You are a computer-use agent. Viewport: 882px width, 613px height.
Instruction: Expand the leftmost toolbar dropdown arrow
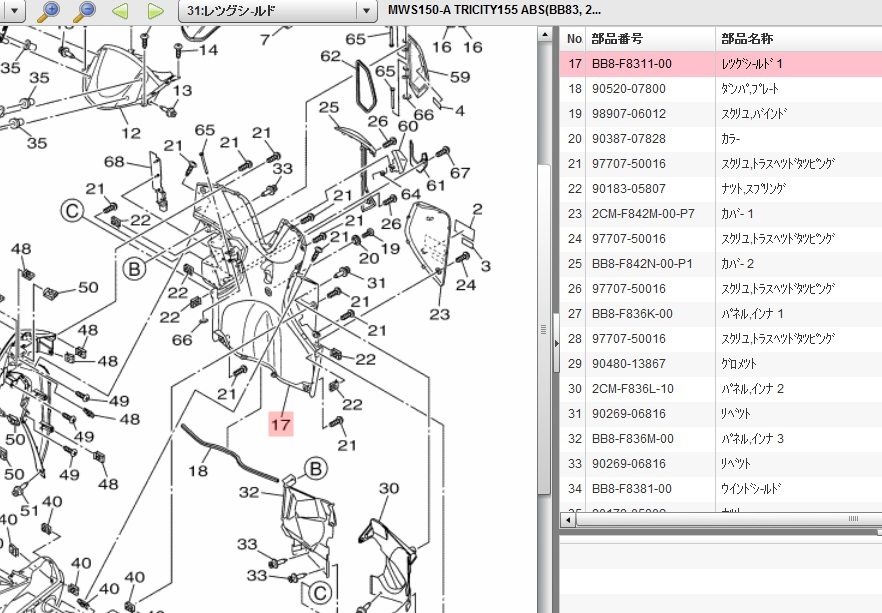(14, 11)
